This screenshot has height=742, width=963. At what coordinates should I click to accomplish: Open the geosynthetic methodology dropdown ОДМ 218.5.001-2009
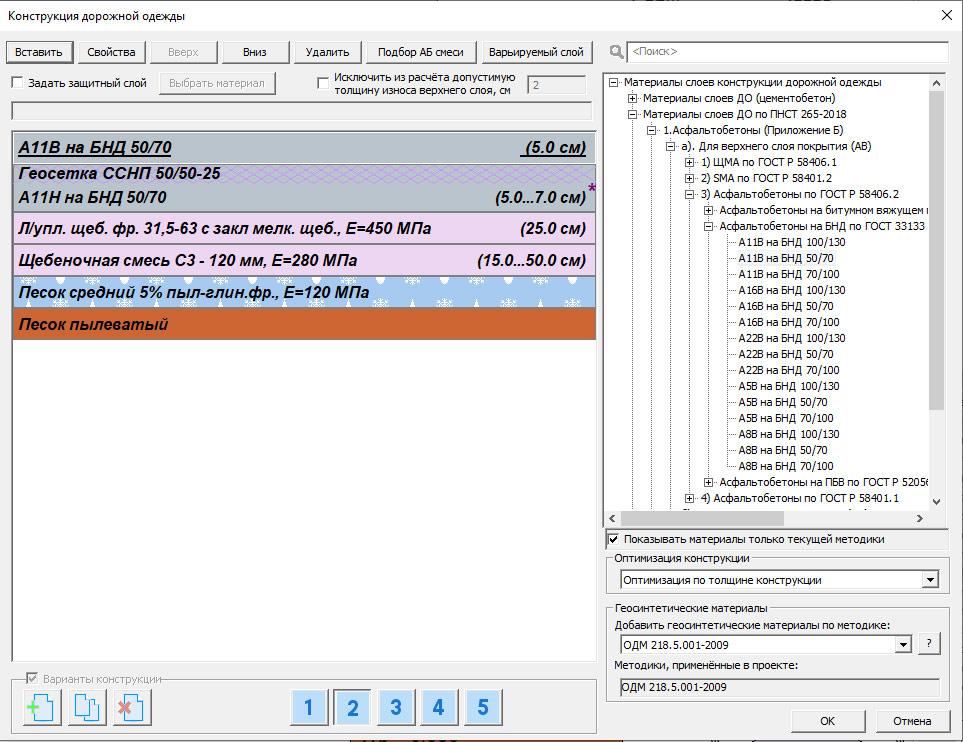(x=904, y=645)
